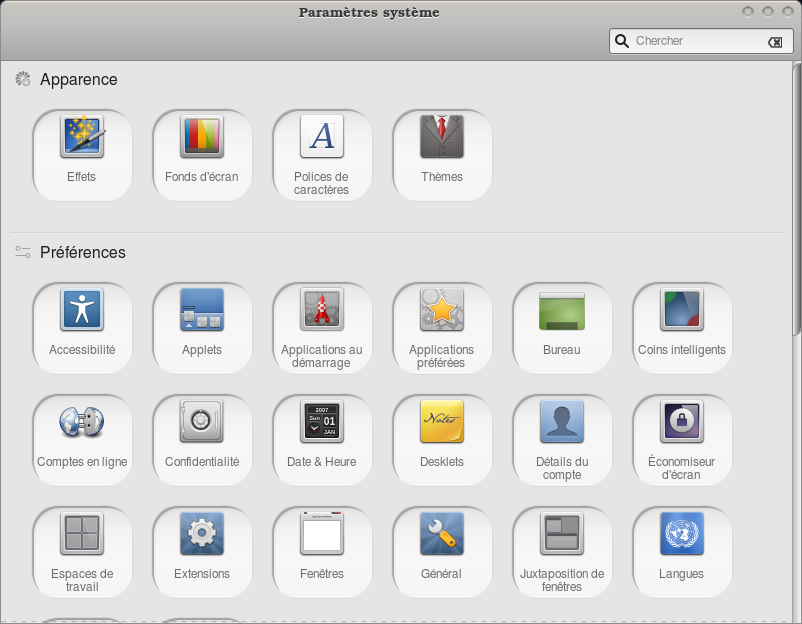Open Détails du compte

[562, 440]
